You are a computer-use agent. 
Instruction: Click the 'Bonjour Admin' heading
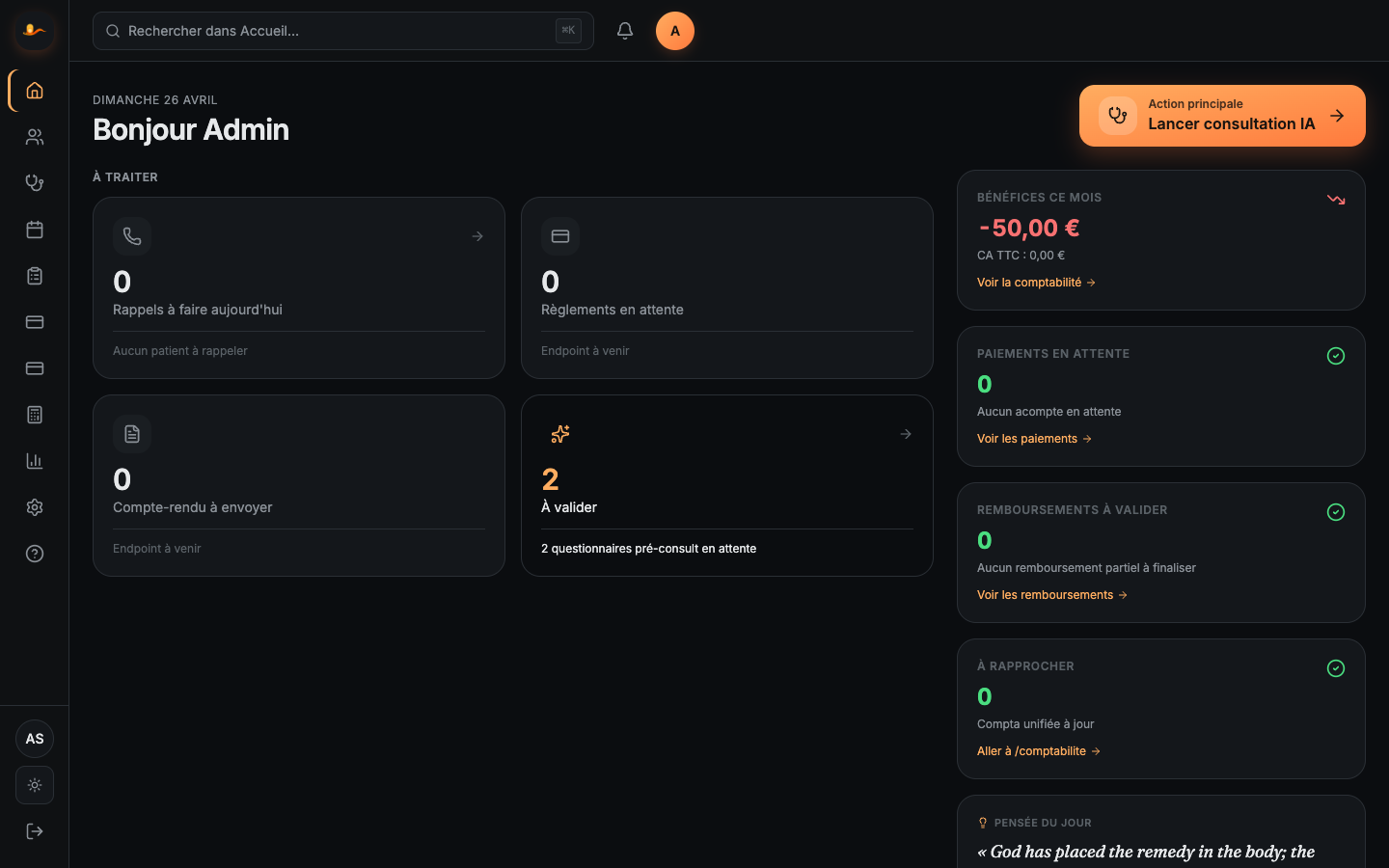pyautogui.click(x=191, y=129)
